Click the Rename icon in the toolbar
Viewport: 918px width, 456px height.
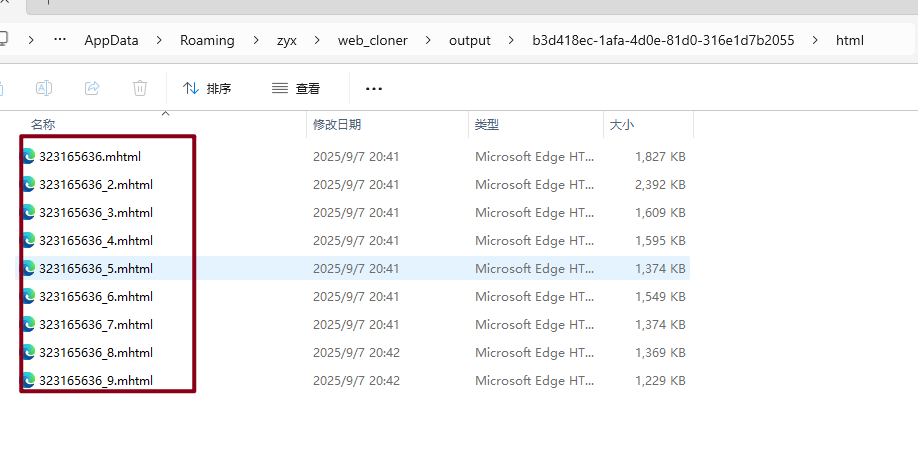point(44,88)
